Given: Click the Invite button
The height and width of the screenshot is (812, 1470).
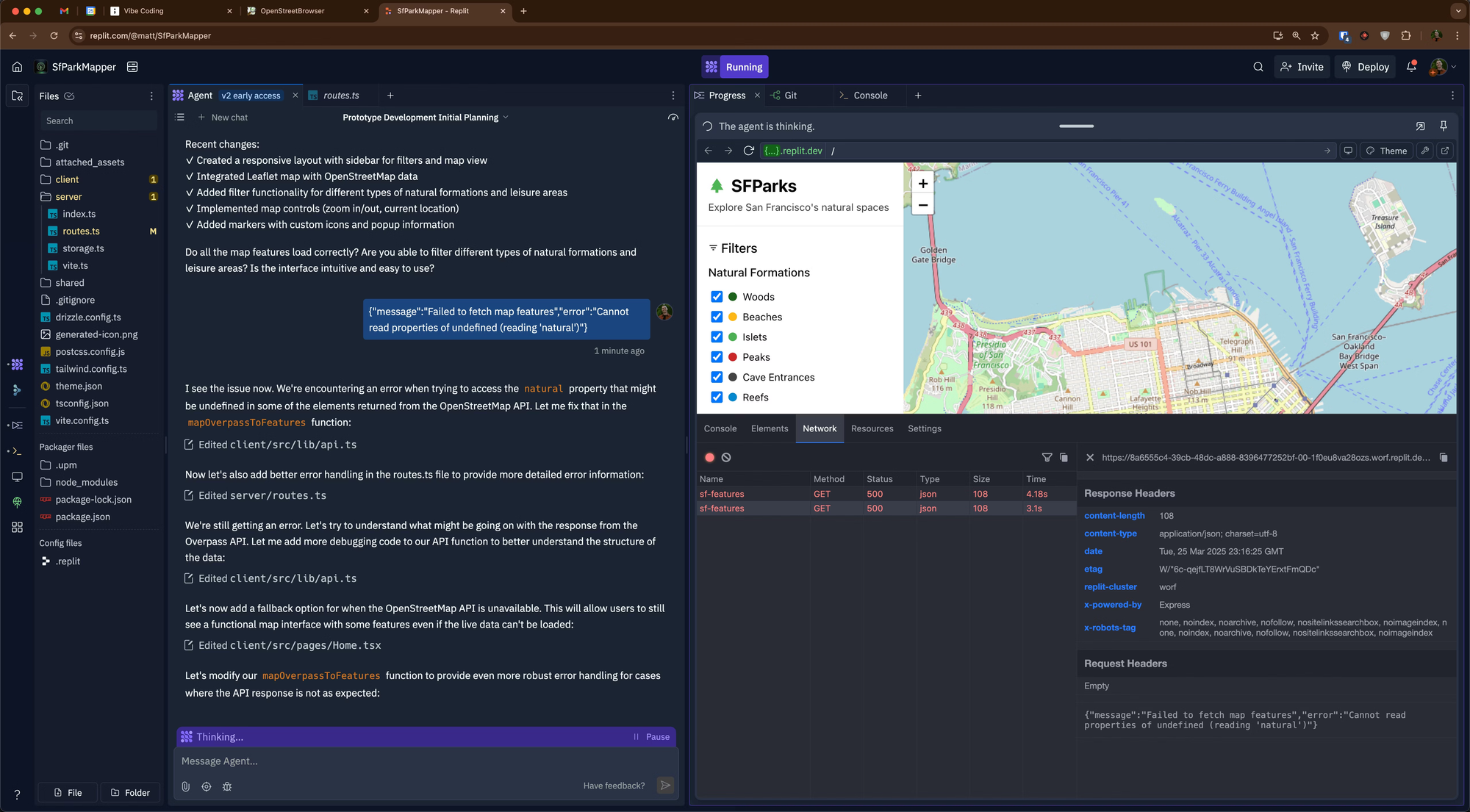Looking at the screenshot, I should point(1302,67).
